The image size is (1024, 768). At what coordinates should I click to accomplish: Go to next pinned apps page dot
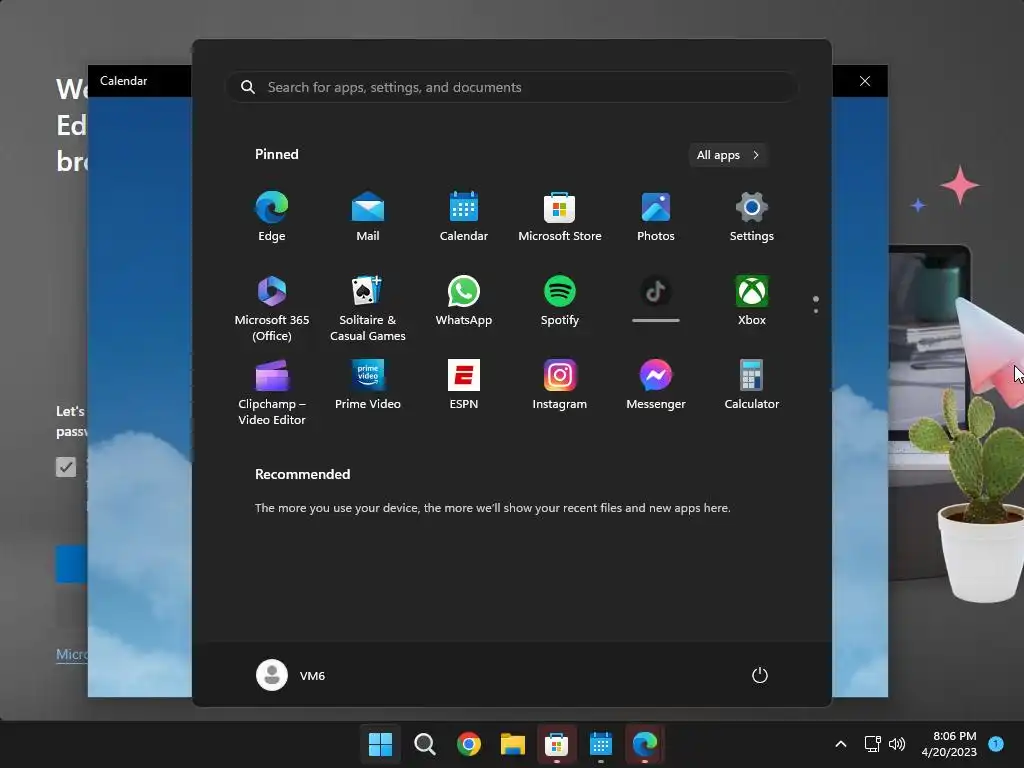816,311
